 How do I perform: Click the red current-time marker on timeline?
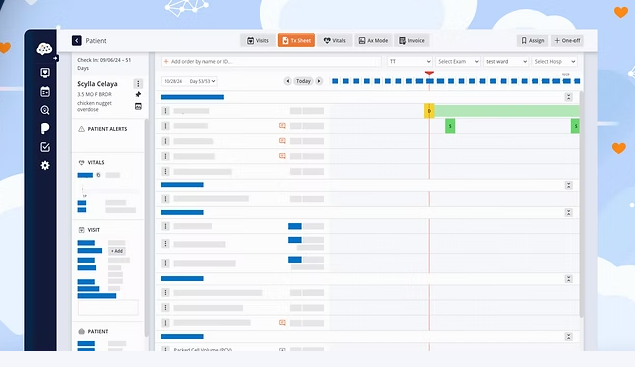pos(429,73)
